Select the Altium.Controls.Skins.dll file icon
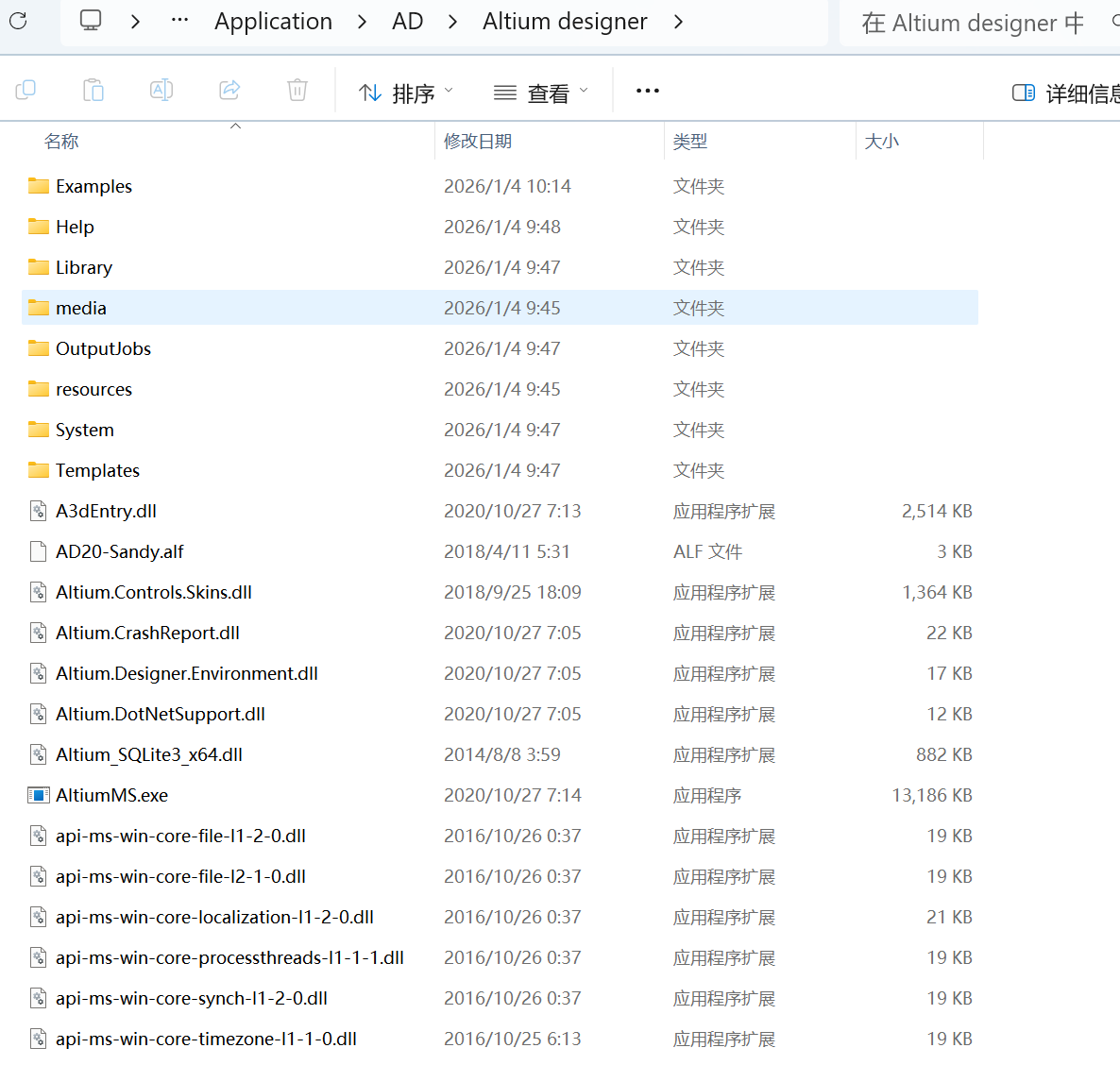This screenshot has height=1065, width=1120. pos(39,592)
